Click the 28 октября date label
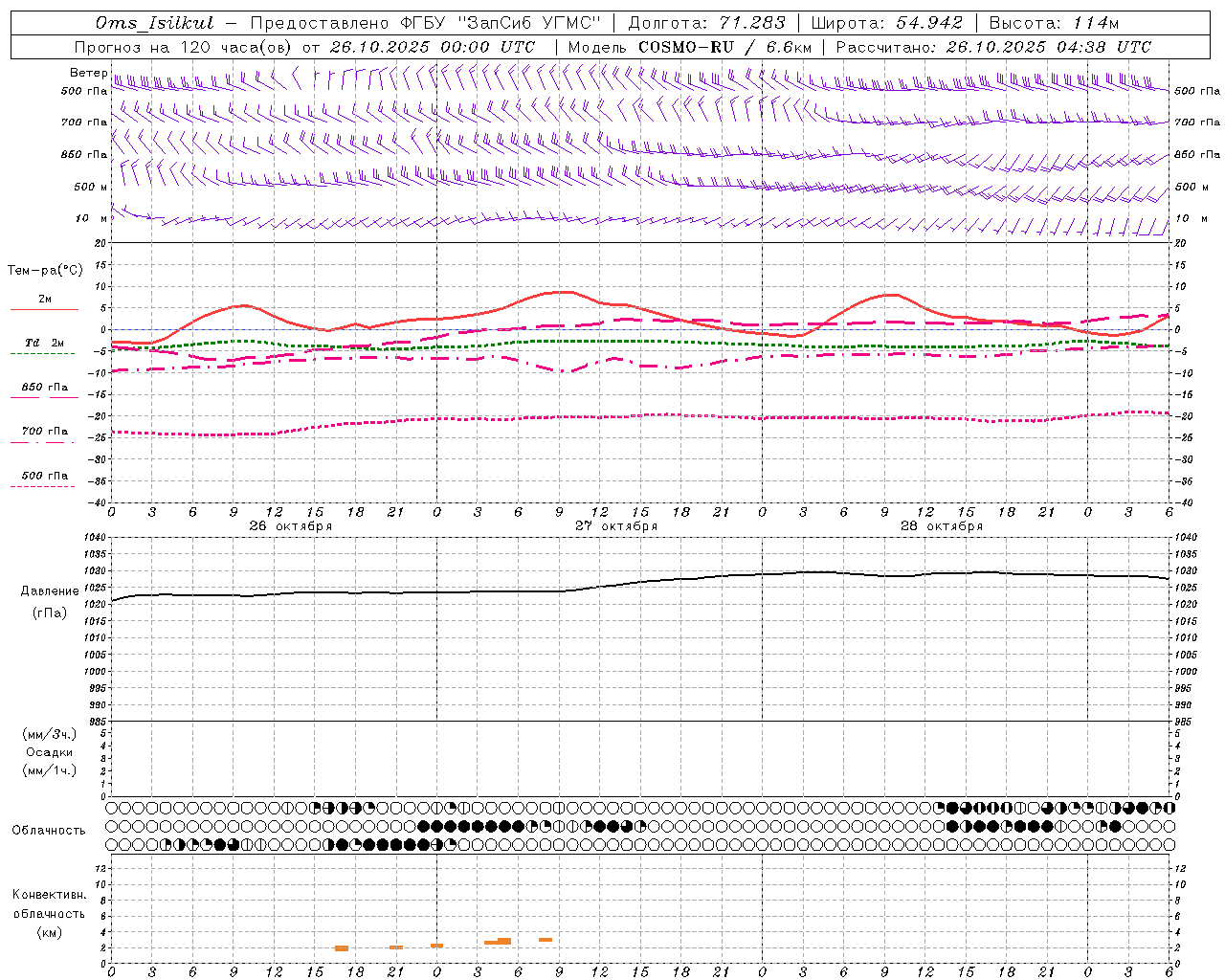 (942, 526)
